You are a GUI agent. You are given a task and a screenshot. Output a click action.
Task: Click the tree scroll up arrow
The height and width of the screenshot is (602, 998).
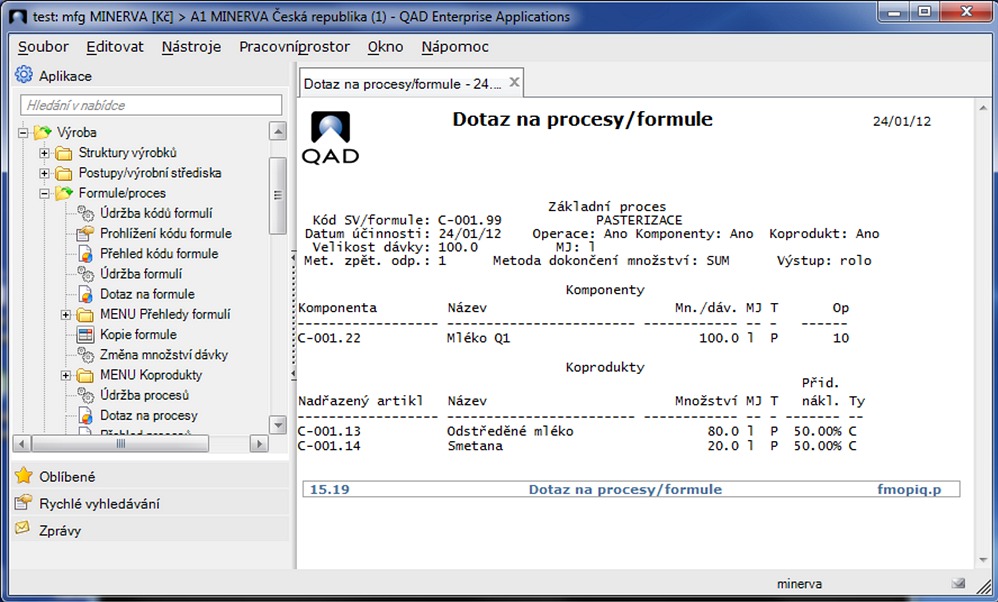tap(278, 131)
